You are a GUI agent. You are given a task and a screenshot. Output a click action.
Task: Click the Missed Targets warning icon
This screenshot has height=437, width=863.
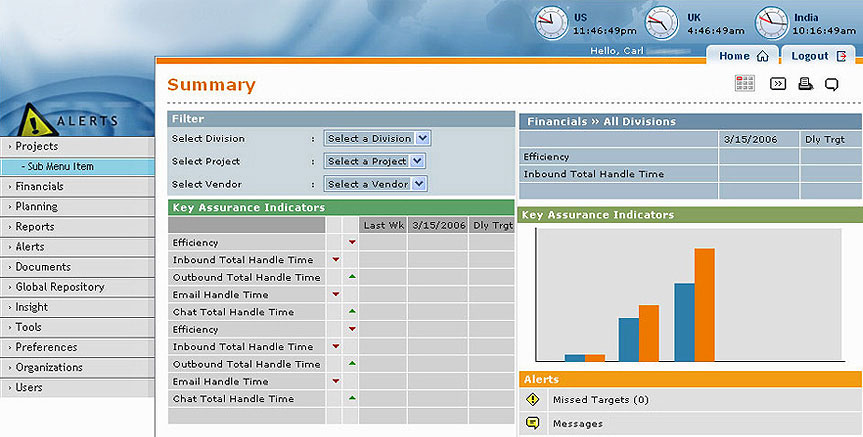[x=532, y=399]
